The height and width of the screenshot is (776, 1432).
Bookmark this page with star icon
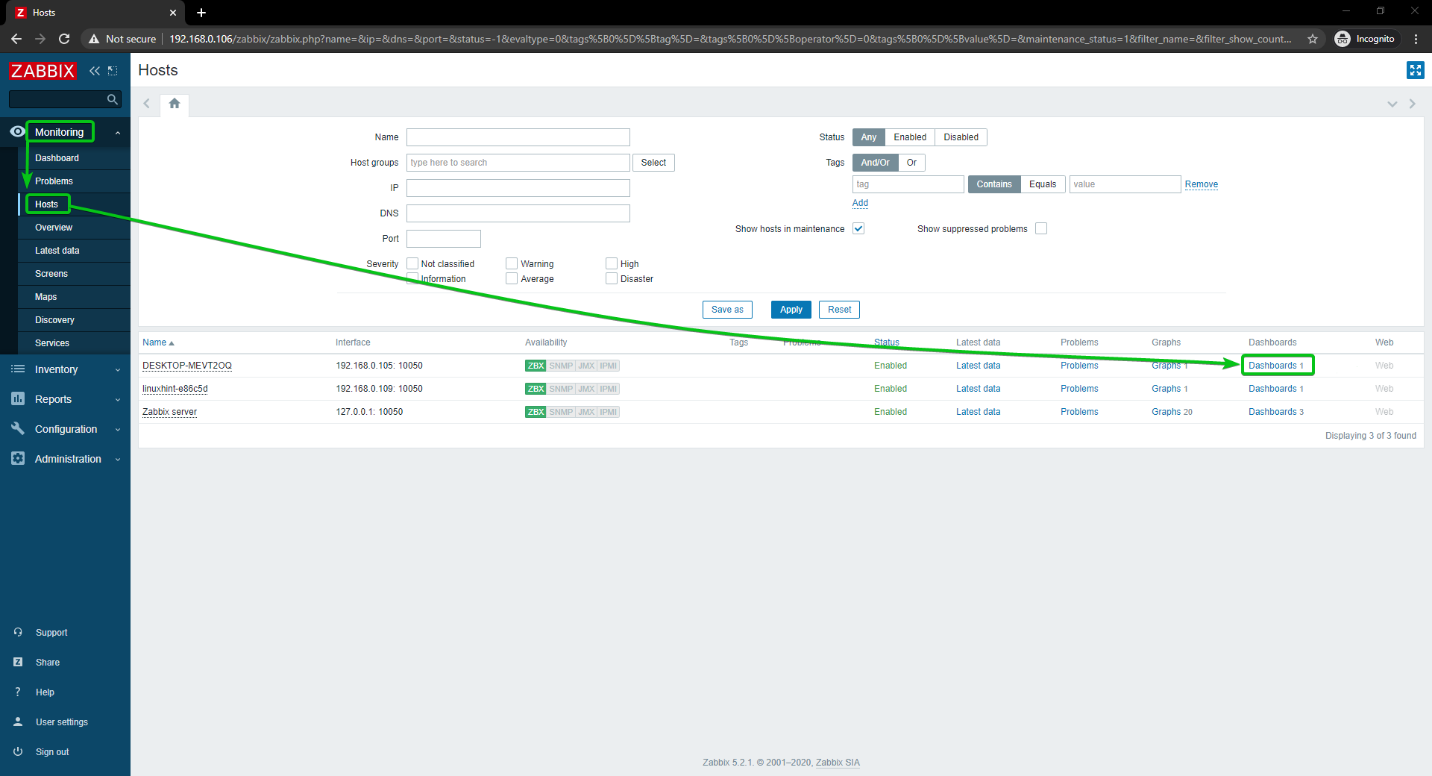1312,39
